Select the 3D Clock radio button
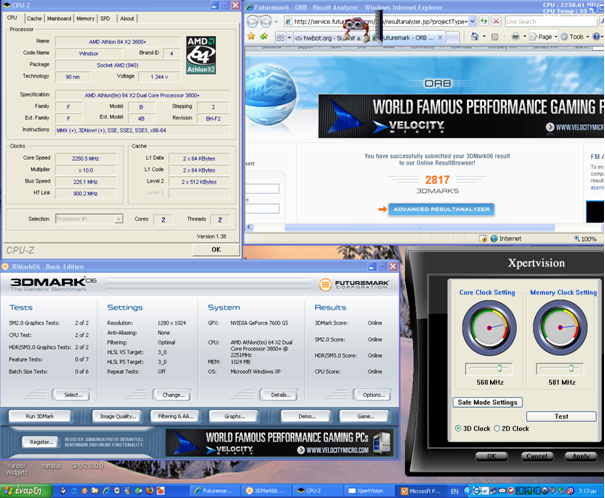Viewport: 605px width, 498px height. pyautogui.click(x=458, y=429)
